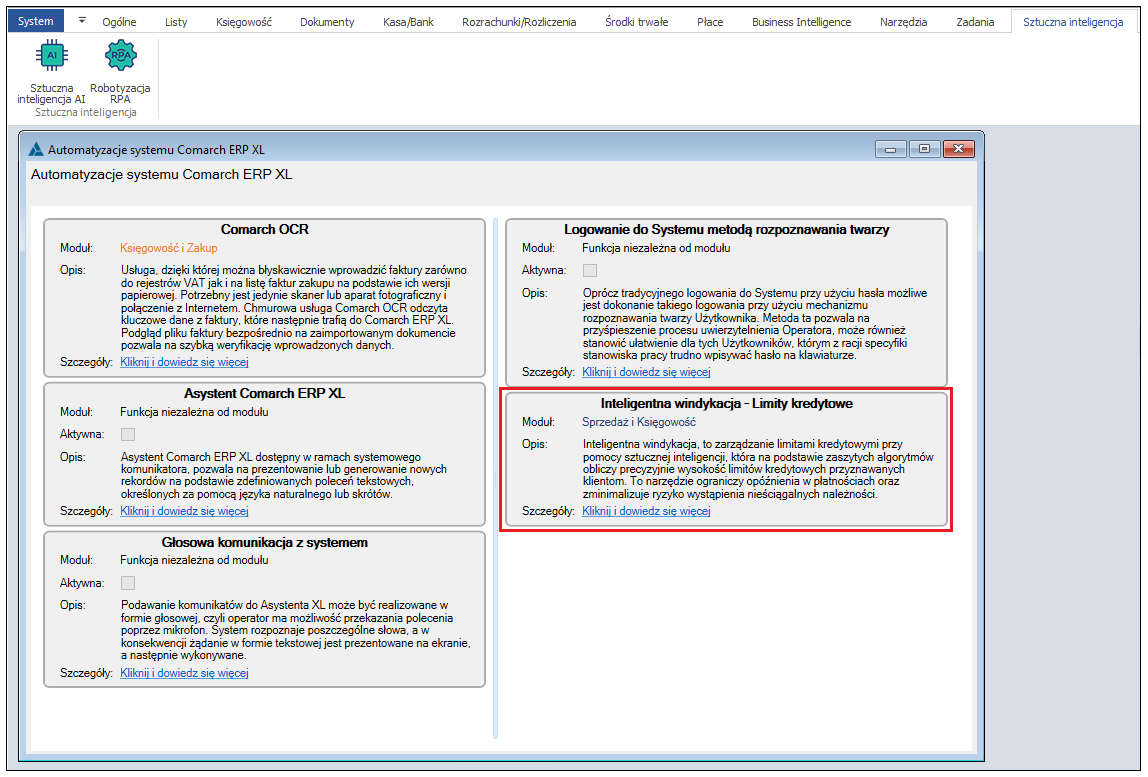Maximize the Automatyzacje systemu window
1148x777 pixels.
coord(924,149)
